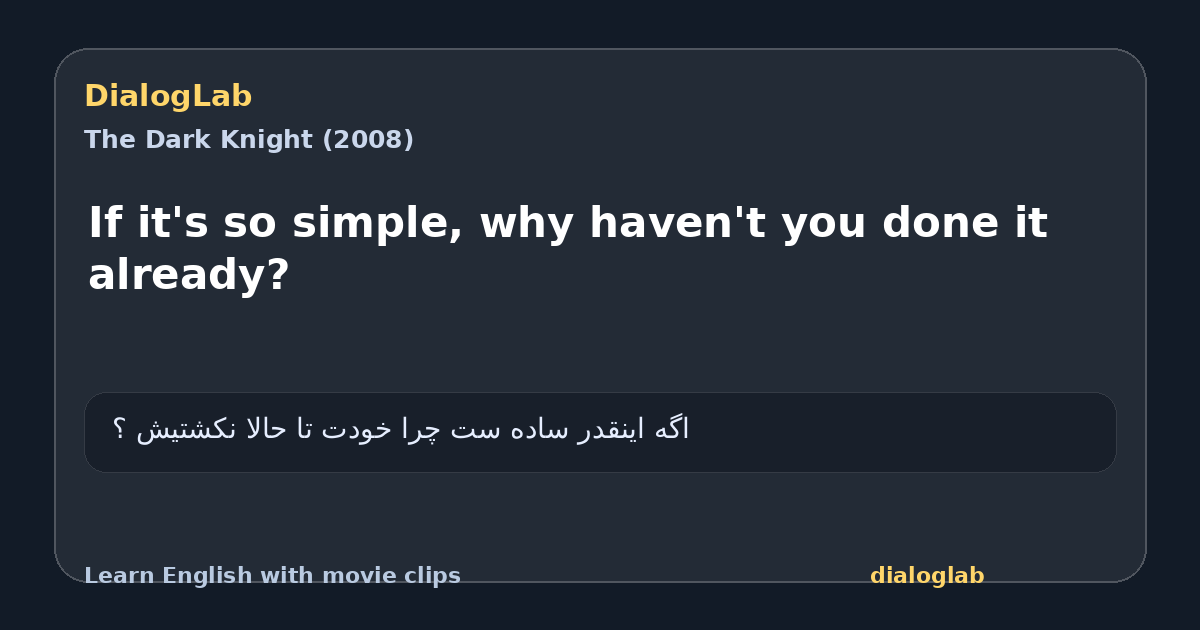Click the year "(2008)" in the subtitle
Screen dimensions: 1200x630
pyautogui.click(x=367, y=140)
